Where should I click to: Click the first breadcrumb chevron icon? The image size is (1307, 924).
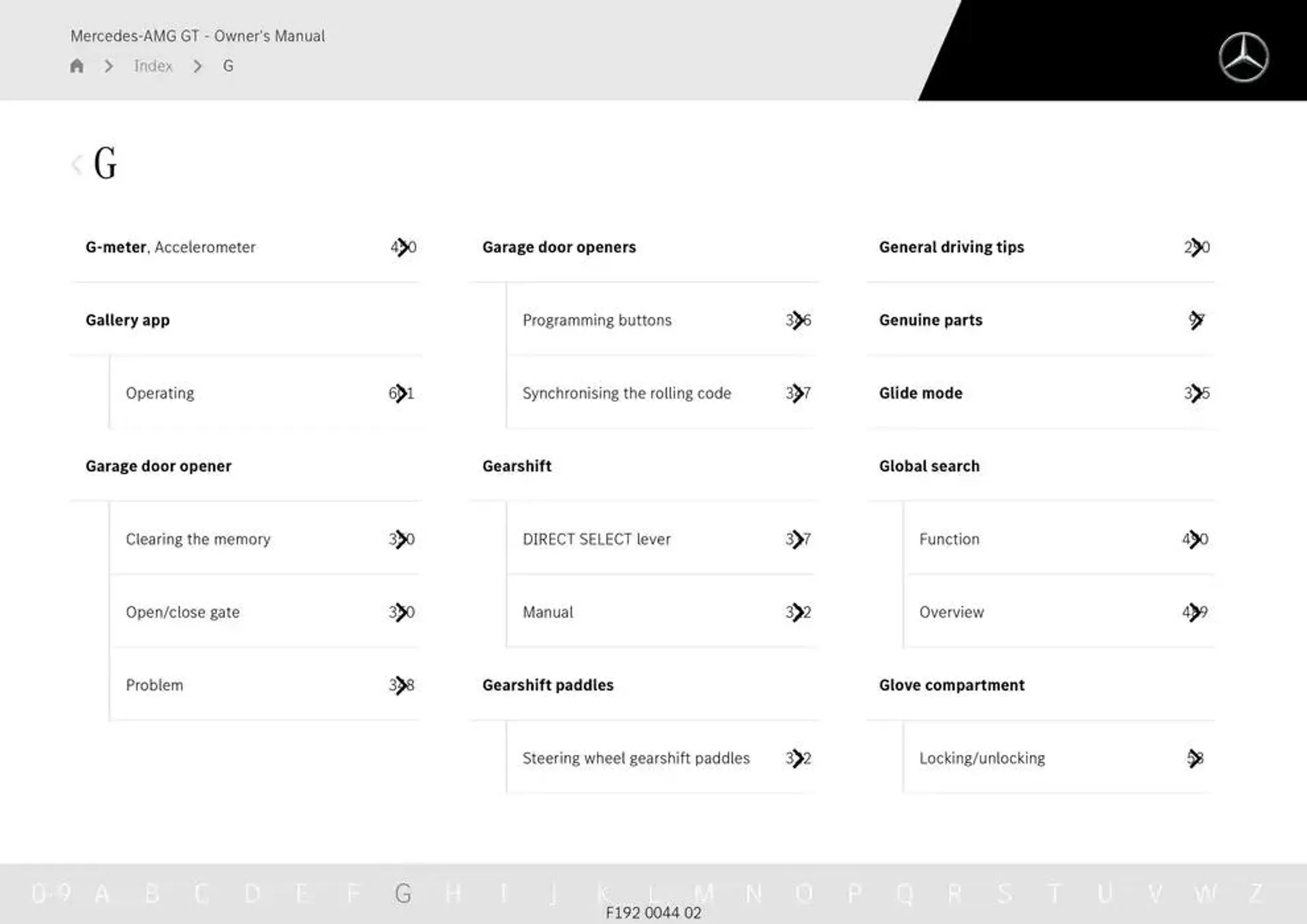pyautogui.click(x=109, y=66)
